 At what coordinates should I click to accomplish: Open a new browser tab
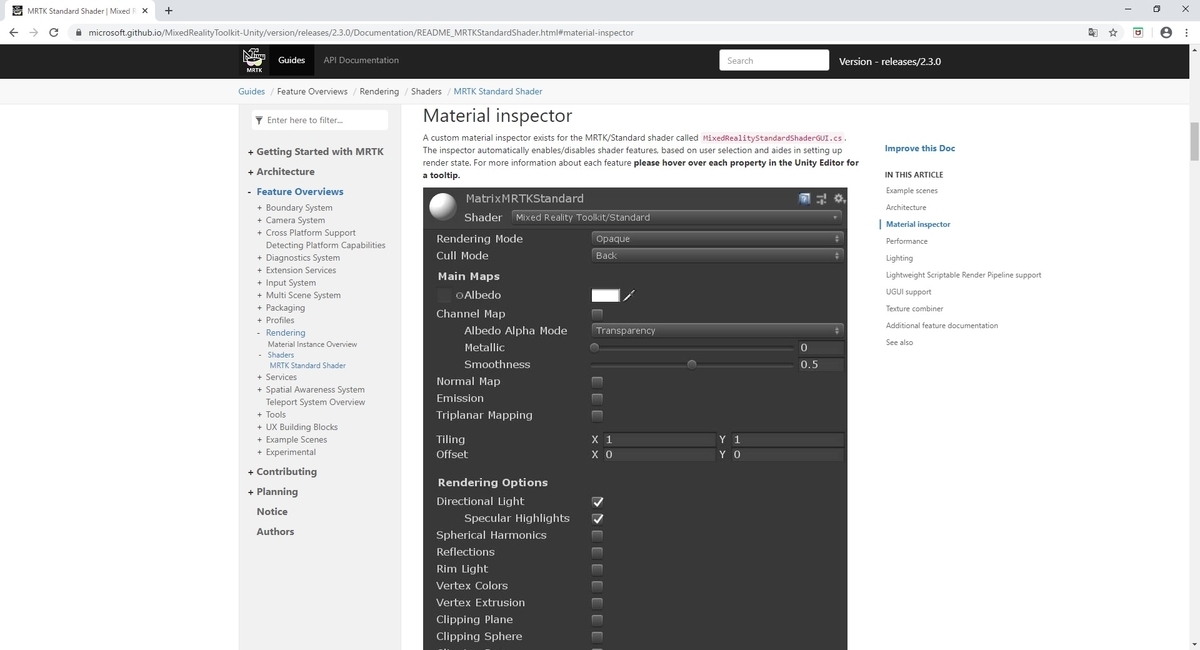click(x=169, y=11)
